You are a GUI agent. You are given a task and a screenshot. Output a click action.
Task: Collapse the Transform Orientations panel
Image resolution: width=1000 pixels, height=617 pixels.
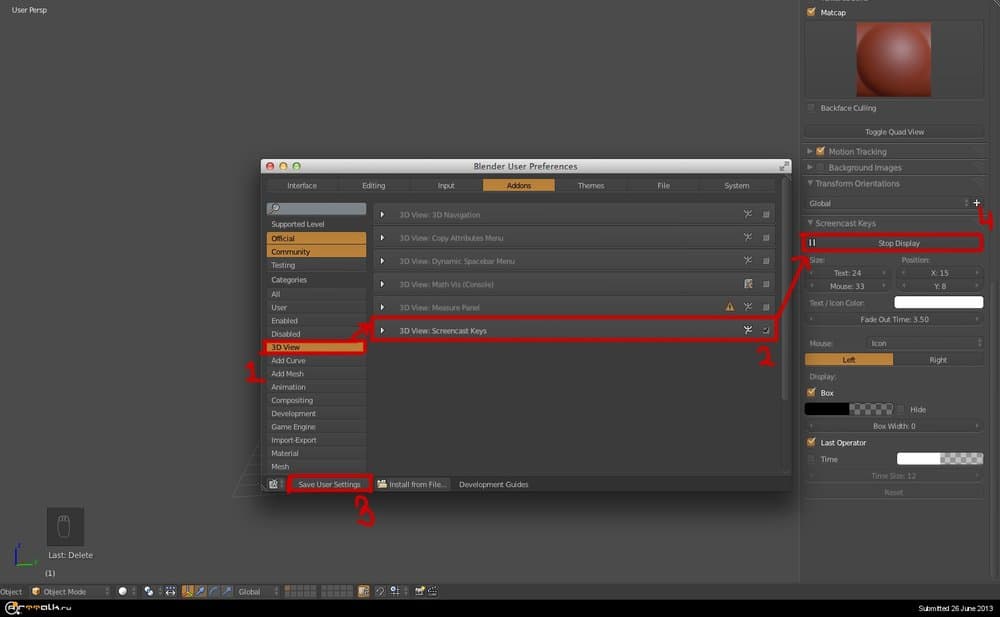coord(810,183)
